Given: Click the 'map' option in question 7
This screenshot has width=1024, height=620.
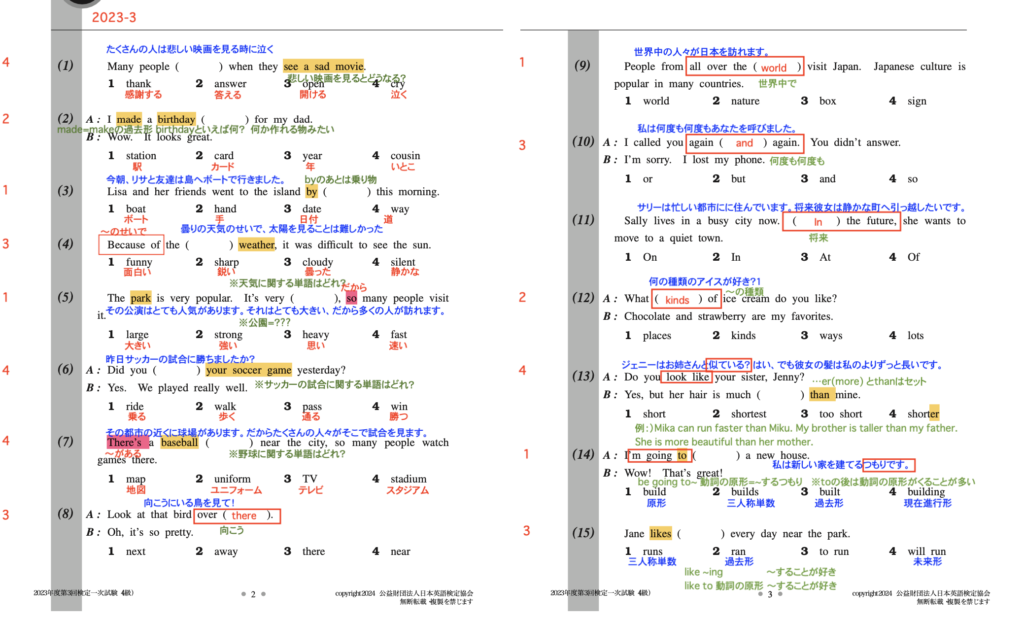Looking at the screenshot, I should click(x=136, y=479).
